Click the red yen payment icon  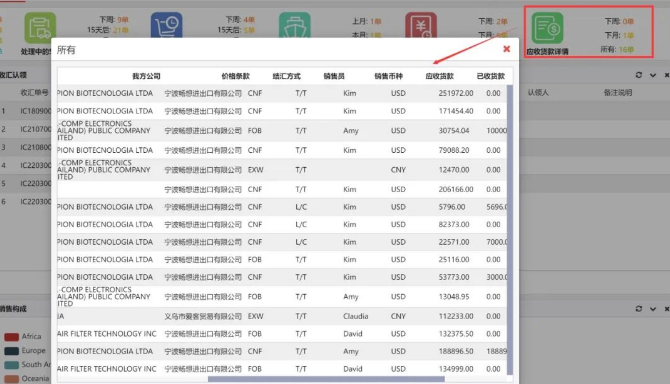(x=421, y=26)
